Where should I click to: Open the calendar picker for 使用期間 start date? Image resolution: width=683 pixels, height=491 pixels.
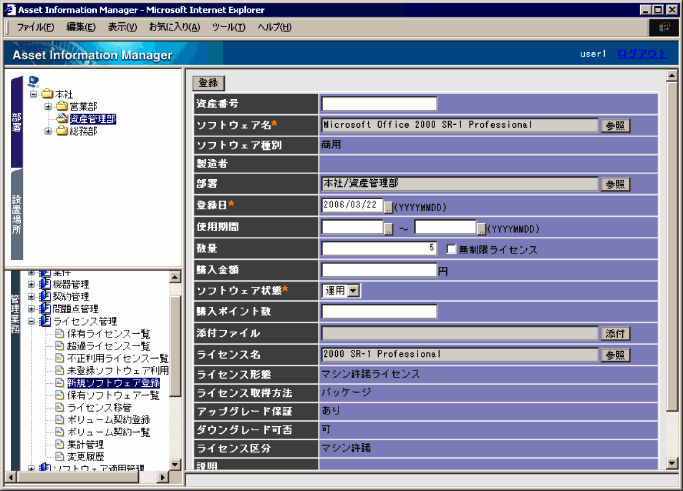click(x=388, y=229)
